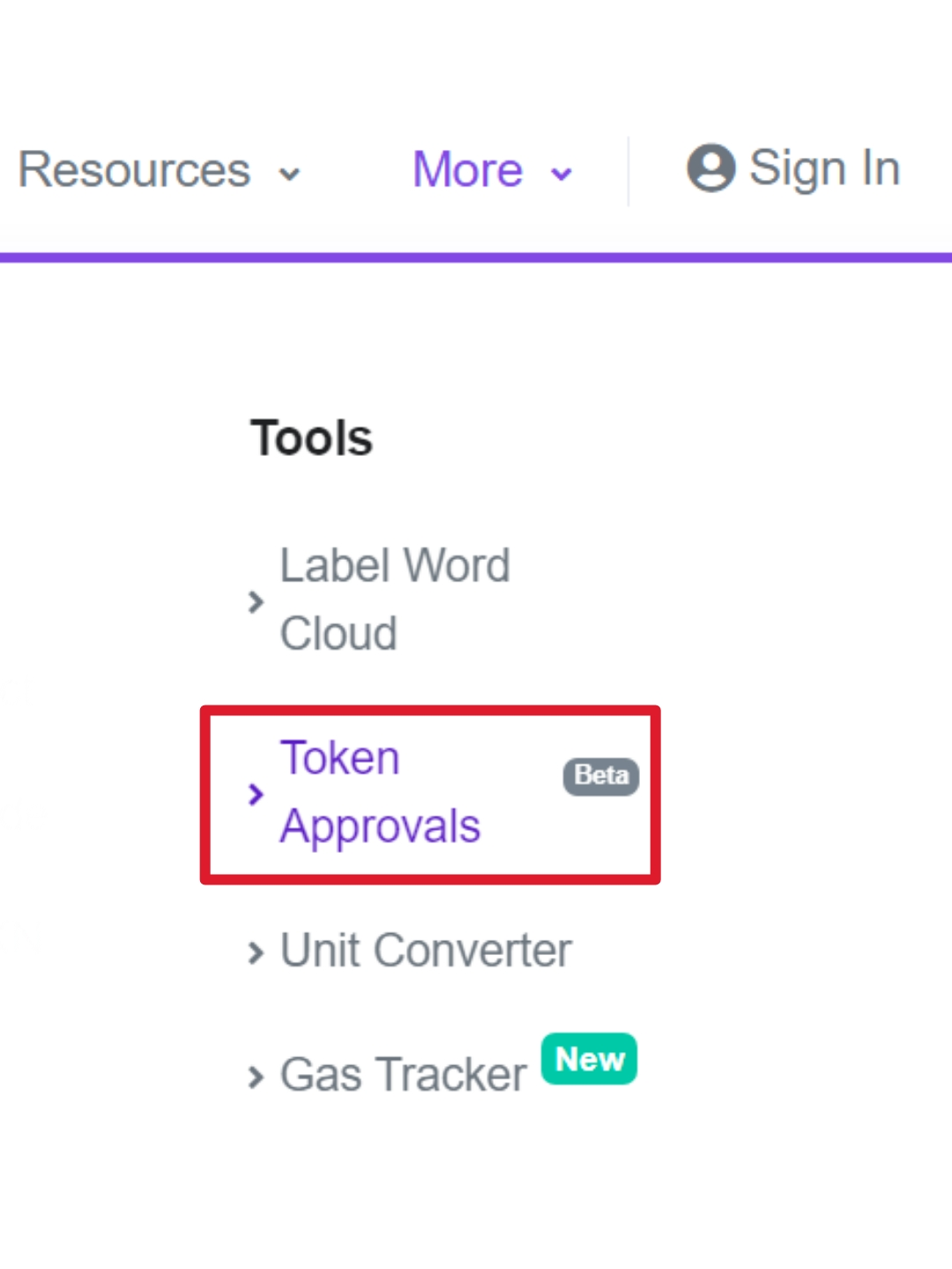The image size is (952, 1269).
Task: Click the purple chevron beside Token Approvals
Action: coord(256,795)
